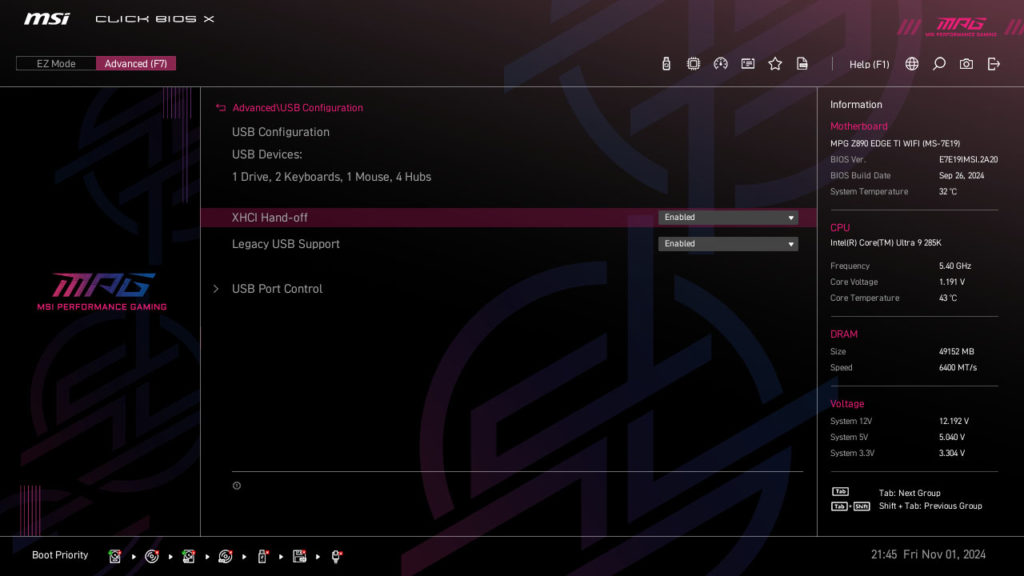Screen dimensions: 1024x576
Task: Open the CPU chip icon in top toolbar
Action: pyautogui.click(x=692, y=63)
